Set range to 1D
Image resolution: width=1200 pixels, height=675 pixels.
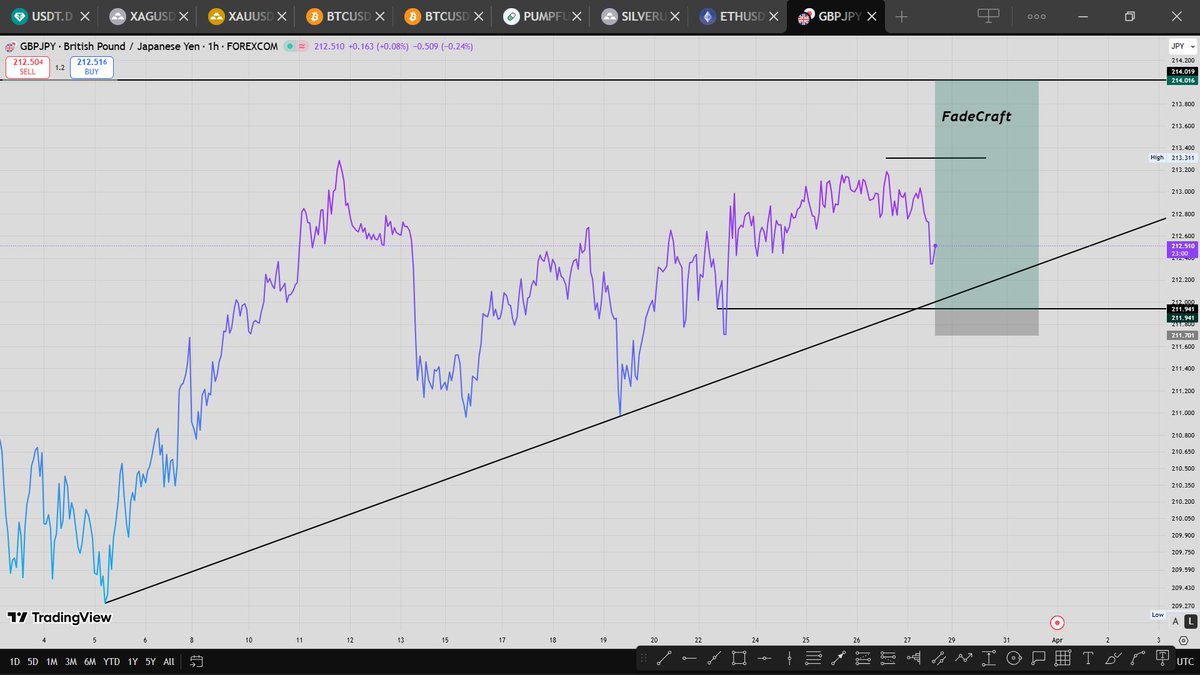pos(15,661)
